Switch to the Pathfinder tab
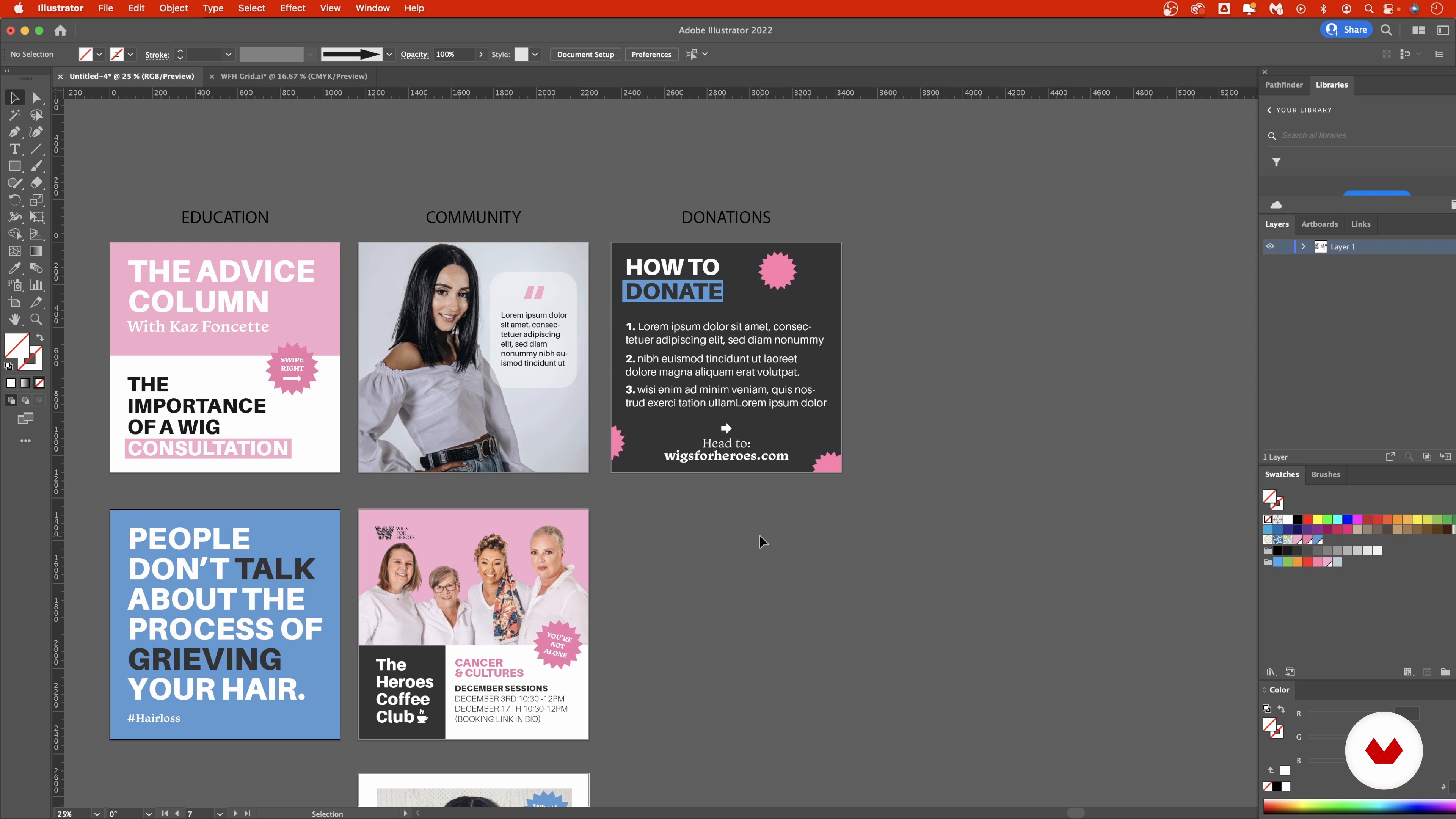The width and height of the screenshot is (1456, 819). click(x=1283, y=85)
